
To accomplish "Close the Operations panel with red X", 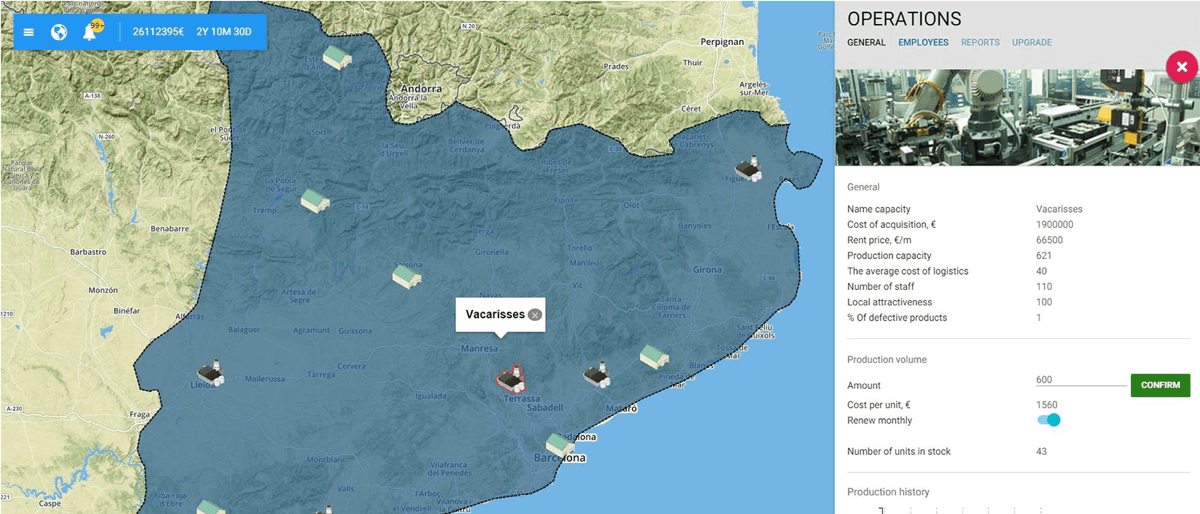I will [1182, 67].
